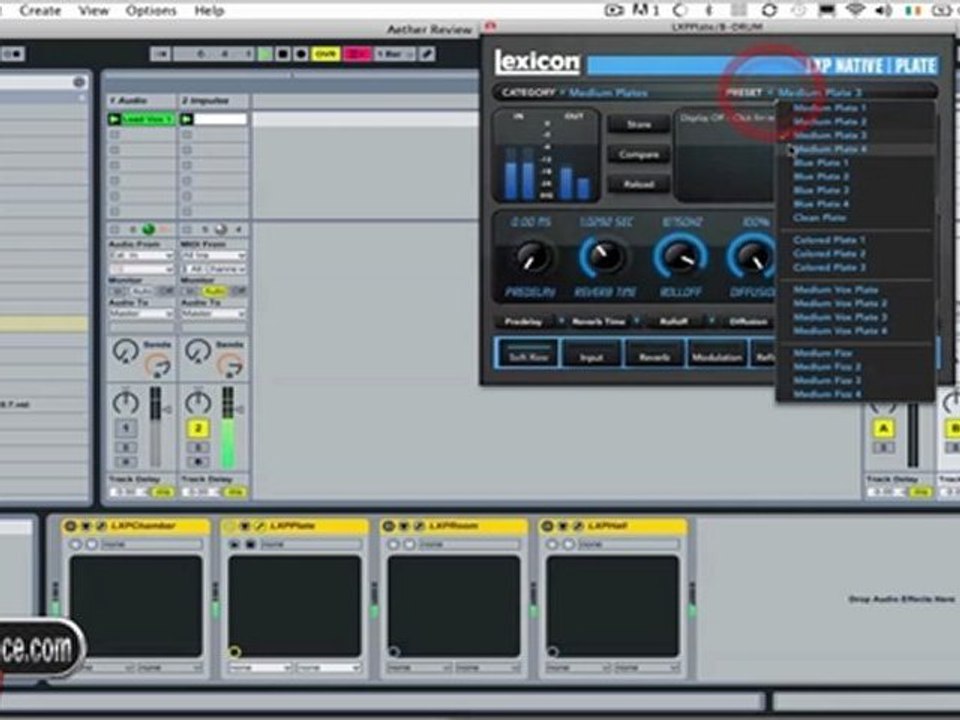
Task: Open the Category Medium Plates dropdown
Action: (606, 92)
